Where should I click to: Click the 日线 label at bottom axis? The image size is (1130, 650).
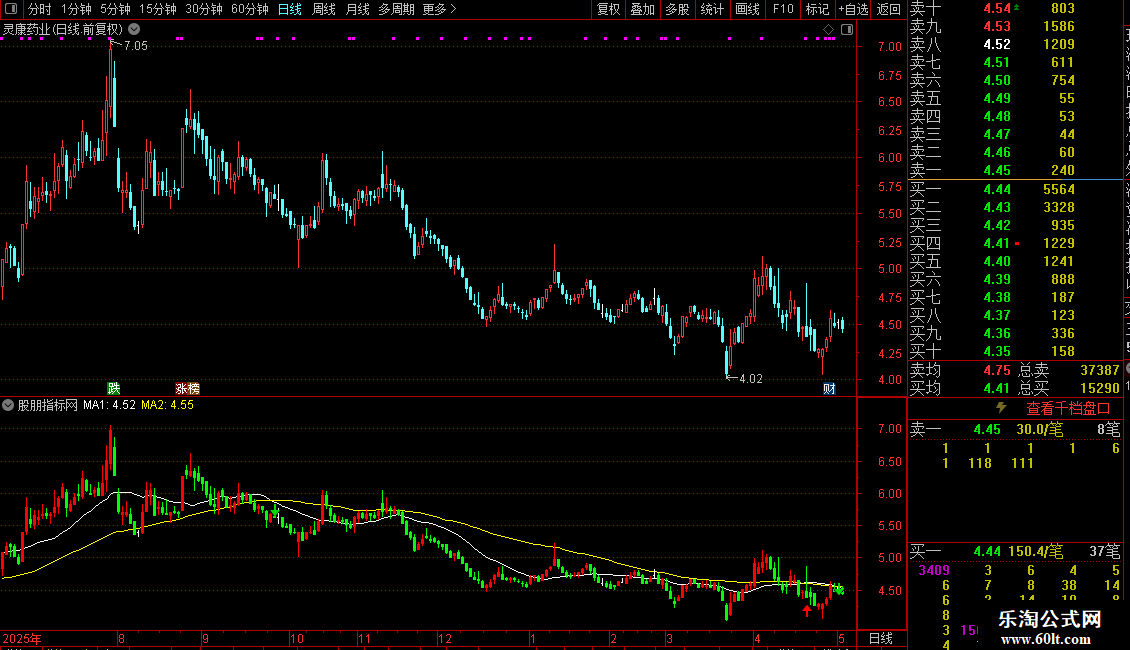pos(881,638)
